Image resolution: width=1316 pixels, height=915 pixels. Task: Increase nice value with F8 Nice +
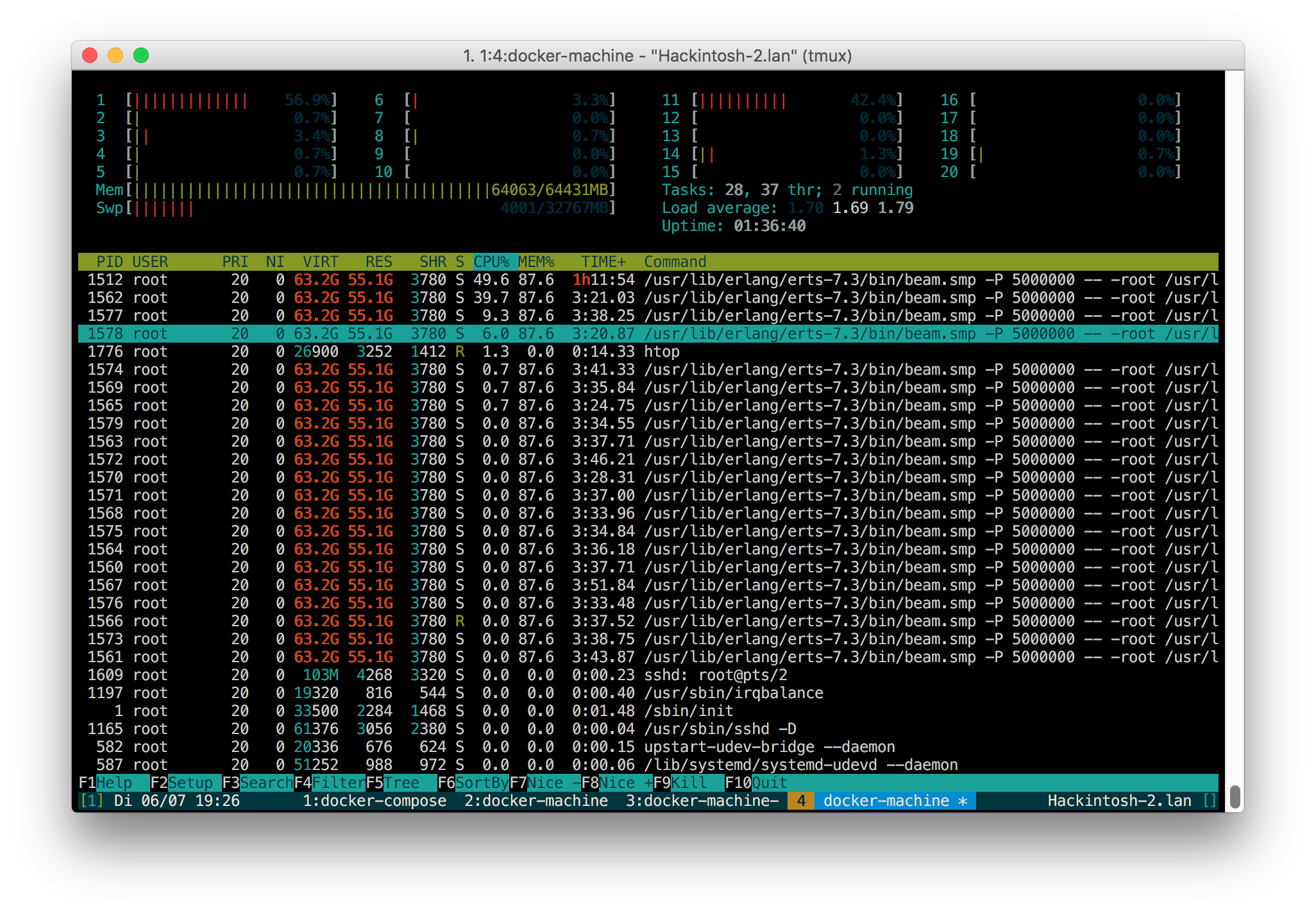click(625, 783)
